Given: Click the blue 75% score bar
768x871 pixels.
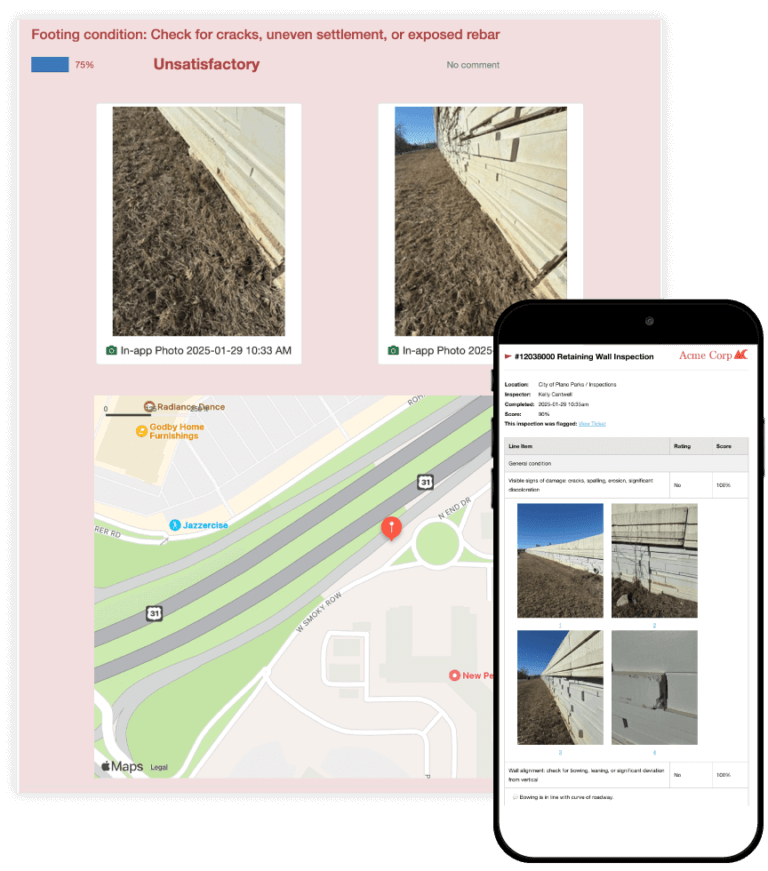Looking at the screenshot, I should click(x=50, y=65).
